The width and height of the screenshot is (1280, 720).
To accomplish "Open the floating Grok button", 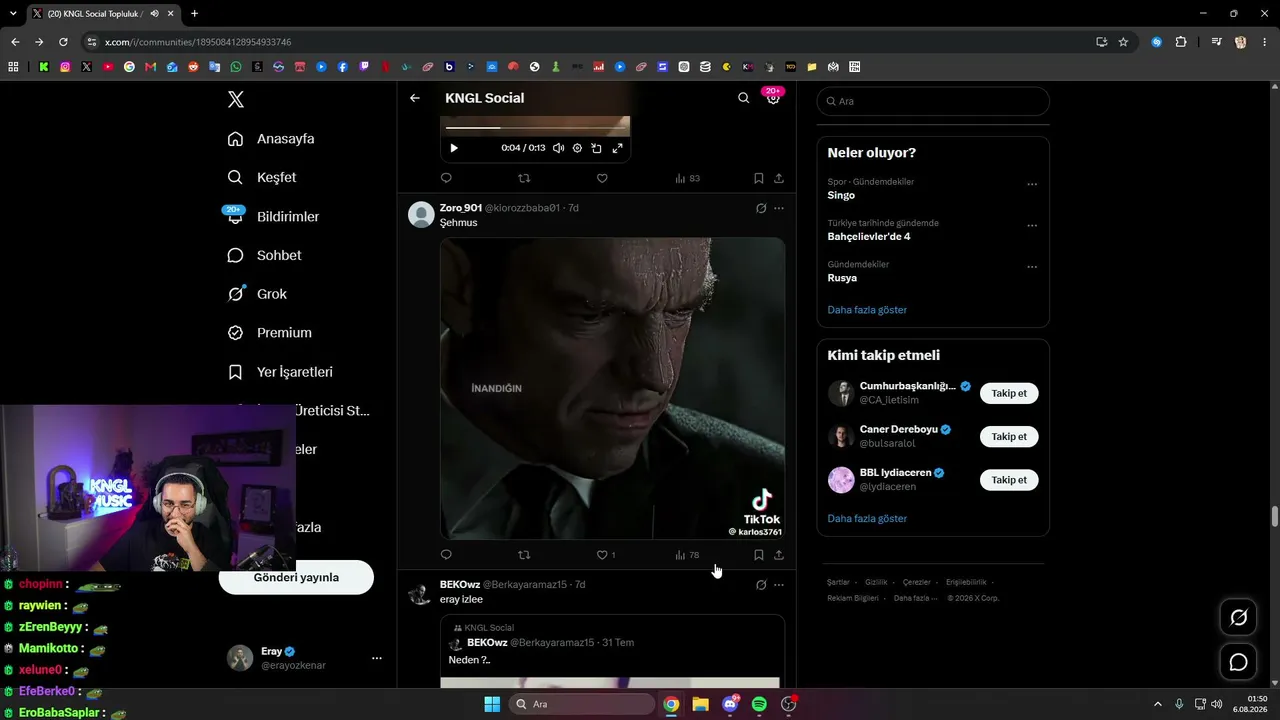I will pos(1238,618).
